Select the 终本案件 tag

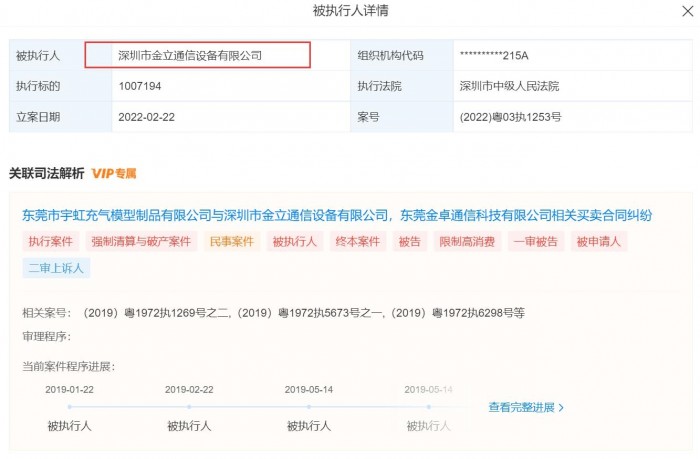[358, 242]
